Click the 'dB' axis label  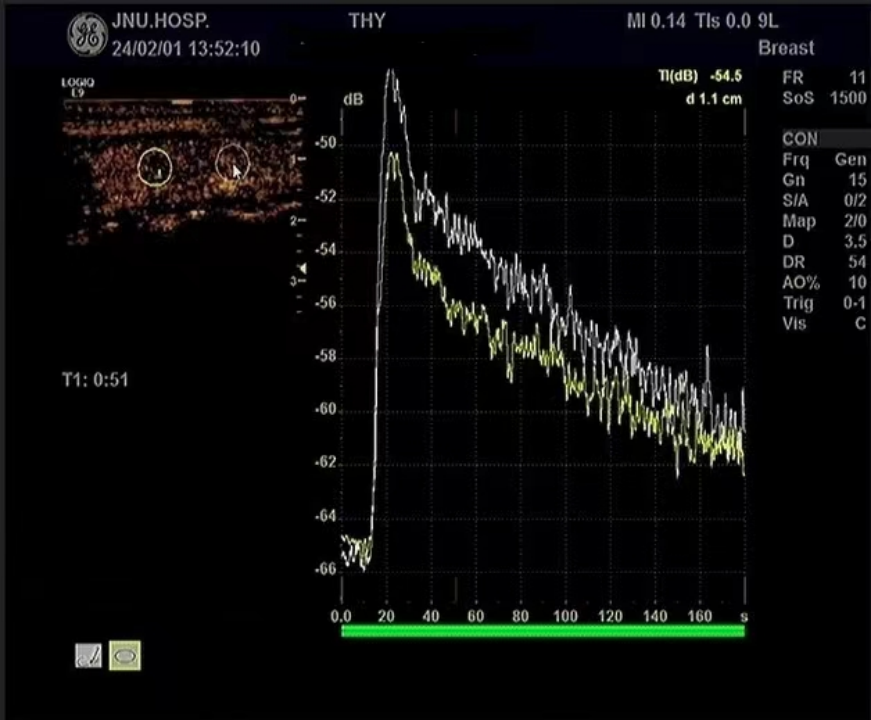(353, 99)
